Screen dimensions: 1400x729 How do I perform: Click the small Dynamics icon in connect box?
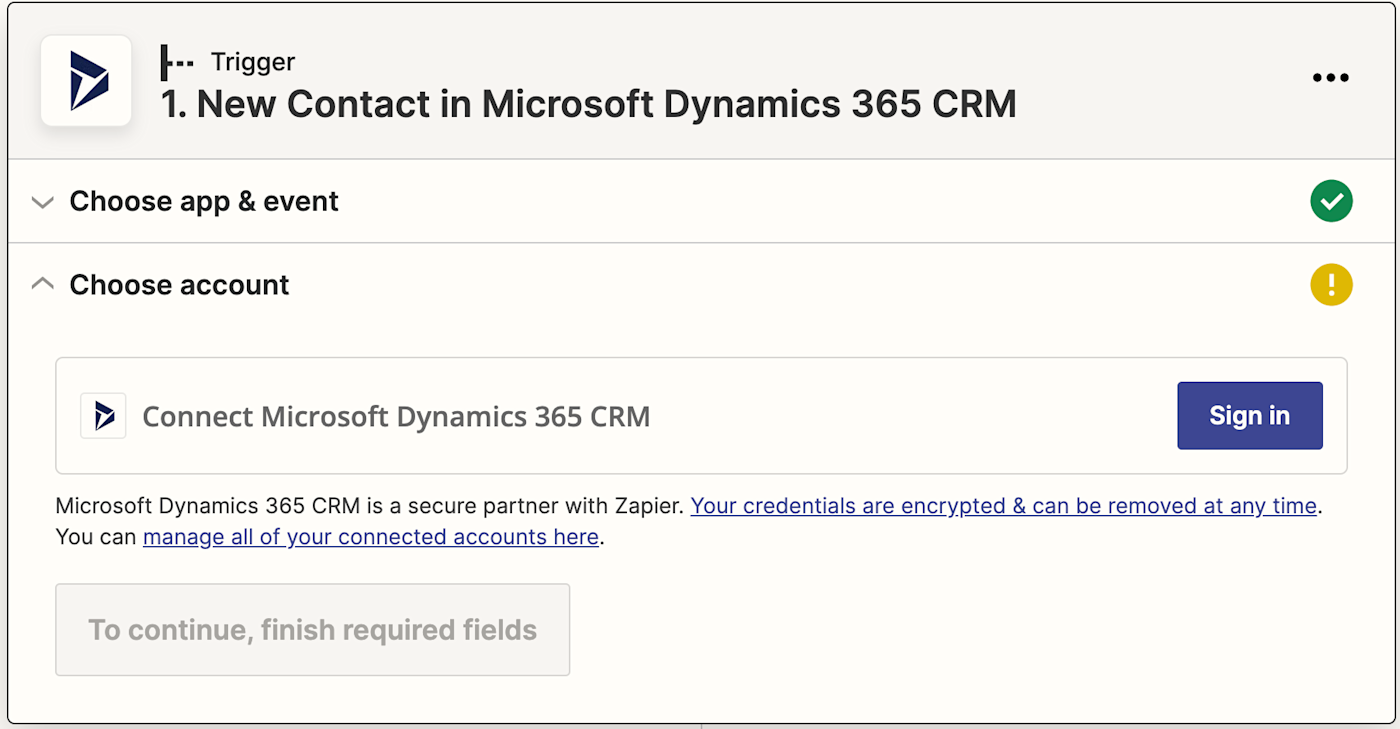coord(103,416)
